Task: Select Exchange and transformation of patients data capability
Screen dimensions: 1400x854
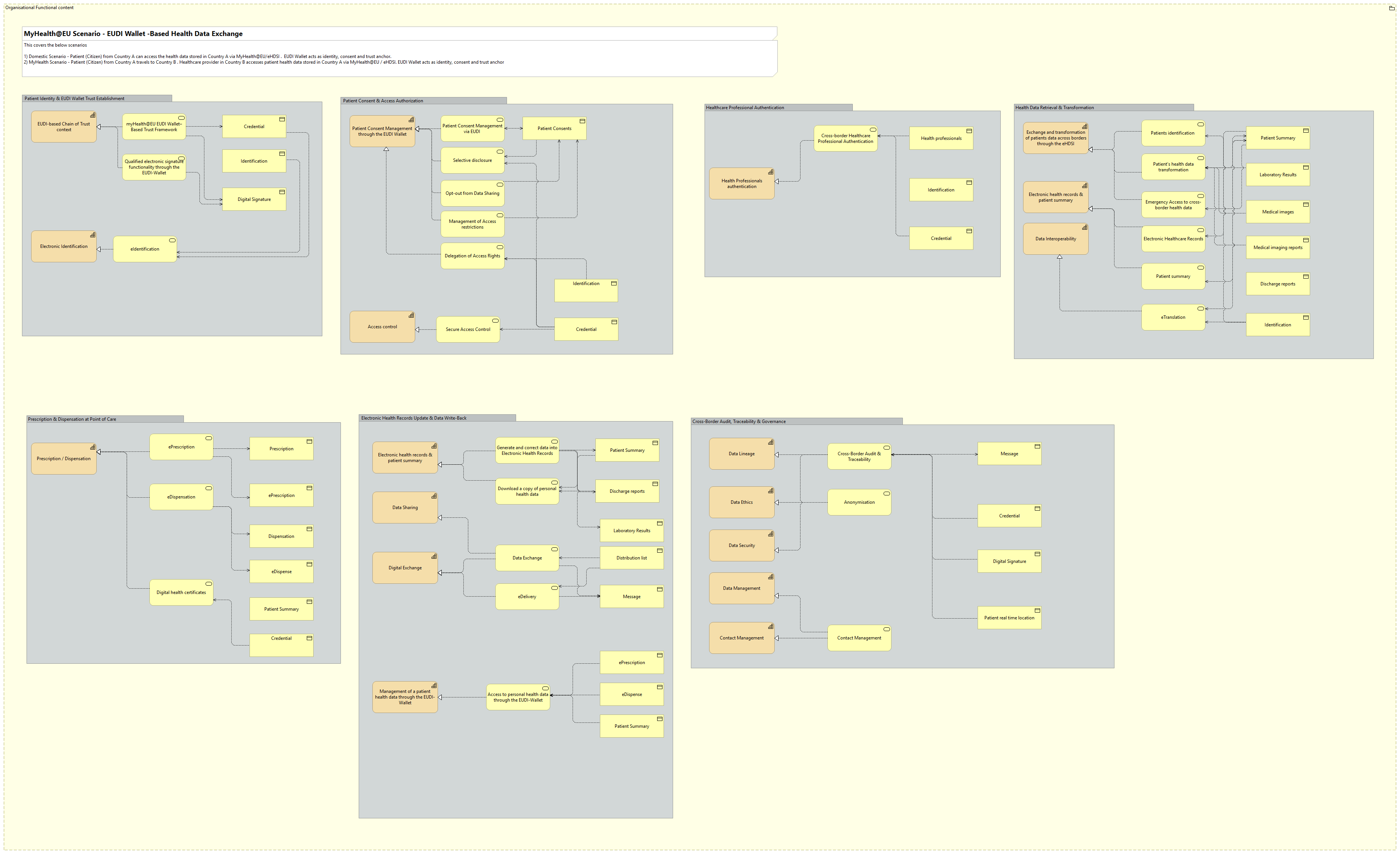Action: [1056, 138]
